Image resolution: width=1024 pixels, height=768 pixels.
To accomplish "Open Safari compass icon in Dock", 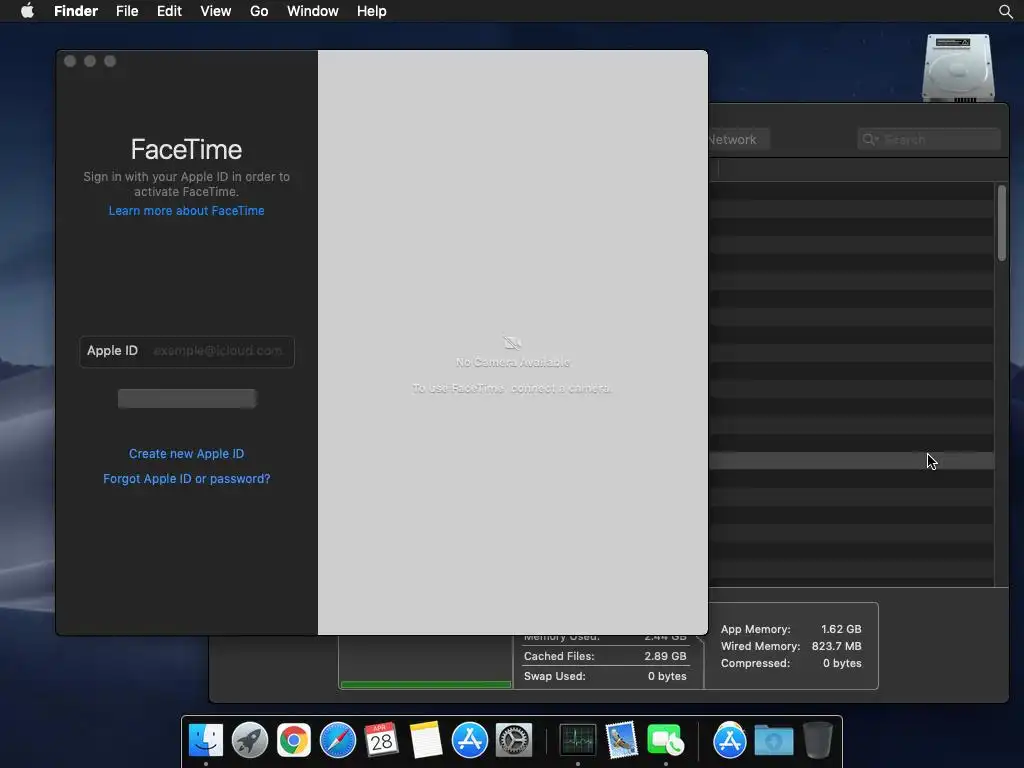I will [338, 740].
